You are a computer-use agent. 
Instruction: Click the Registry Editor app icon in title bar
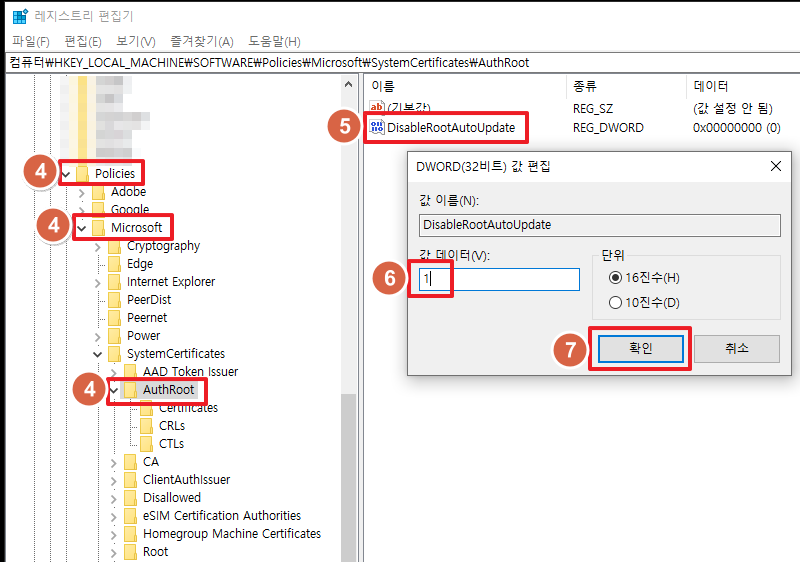[20, 16]
